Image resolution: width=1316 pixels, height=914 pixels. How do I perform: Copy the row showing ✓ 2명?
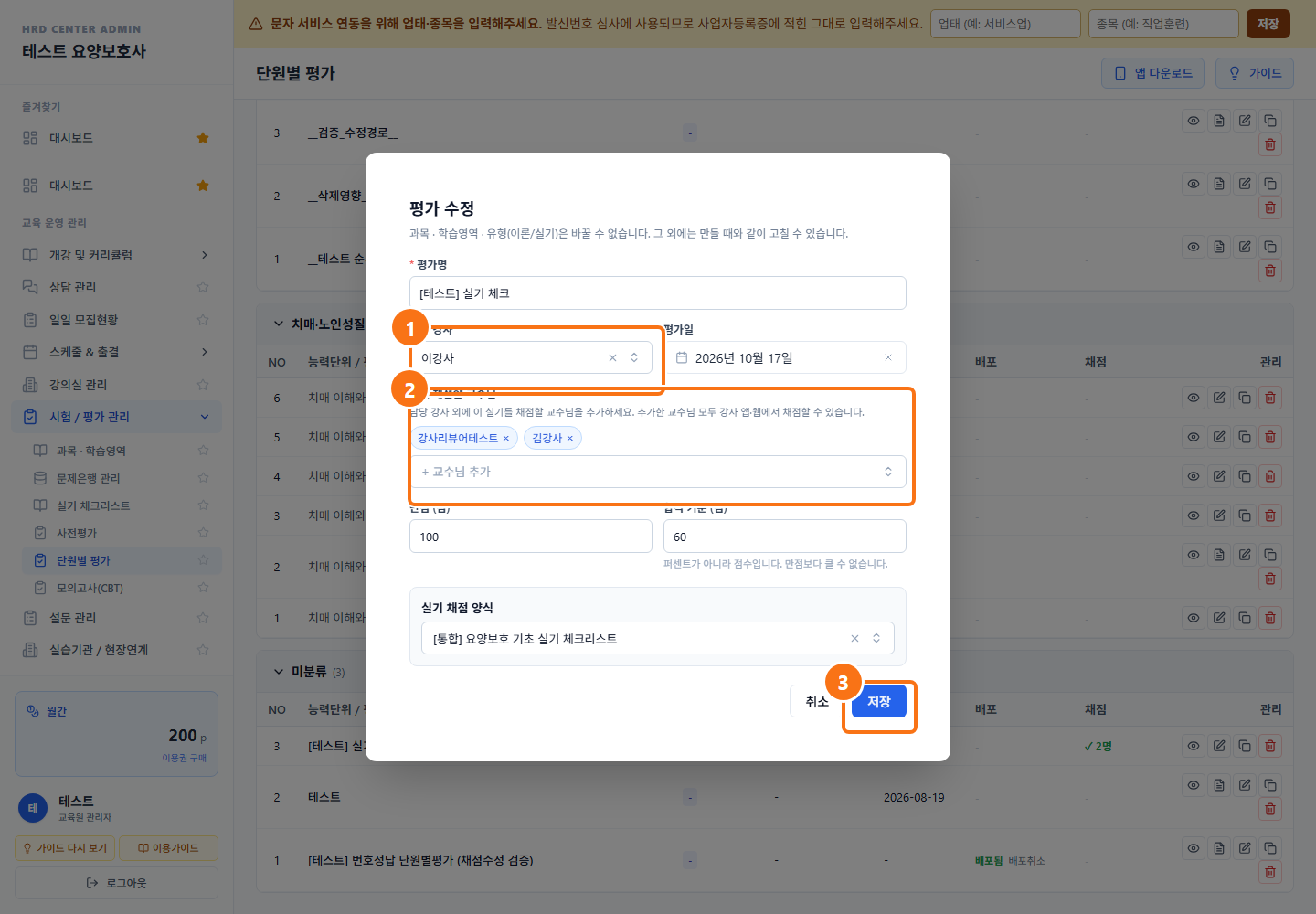[x=1245, y=746]
